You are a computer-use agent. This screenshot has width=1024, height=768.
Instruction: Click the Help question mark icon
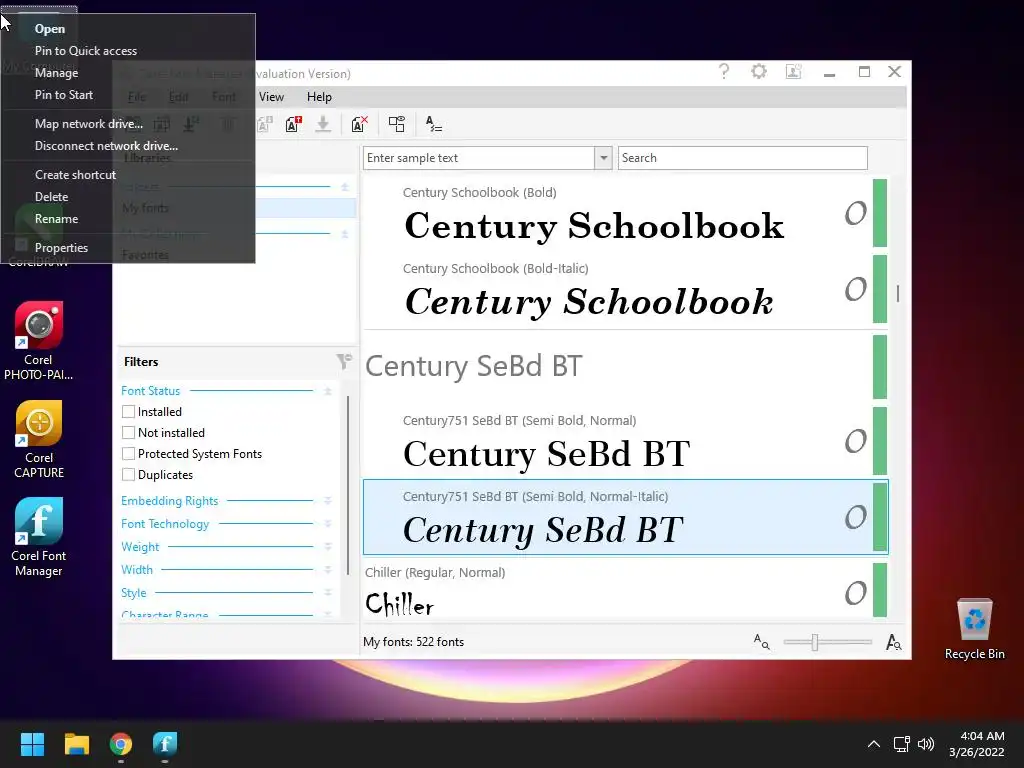pos(724,71)
